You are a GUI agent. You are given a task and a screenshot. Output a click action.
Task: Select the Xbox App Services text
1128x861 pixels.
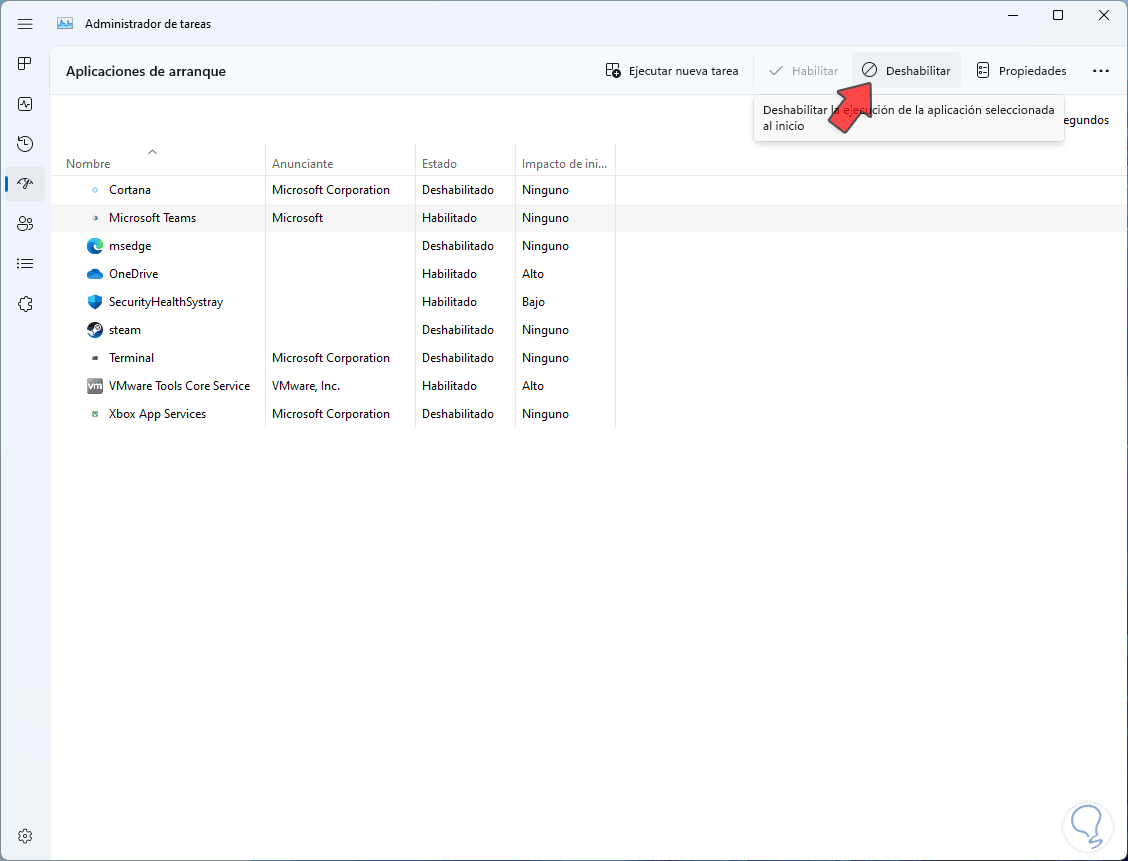pos(158,414)
